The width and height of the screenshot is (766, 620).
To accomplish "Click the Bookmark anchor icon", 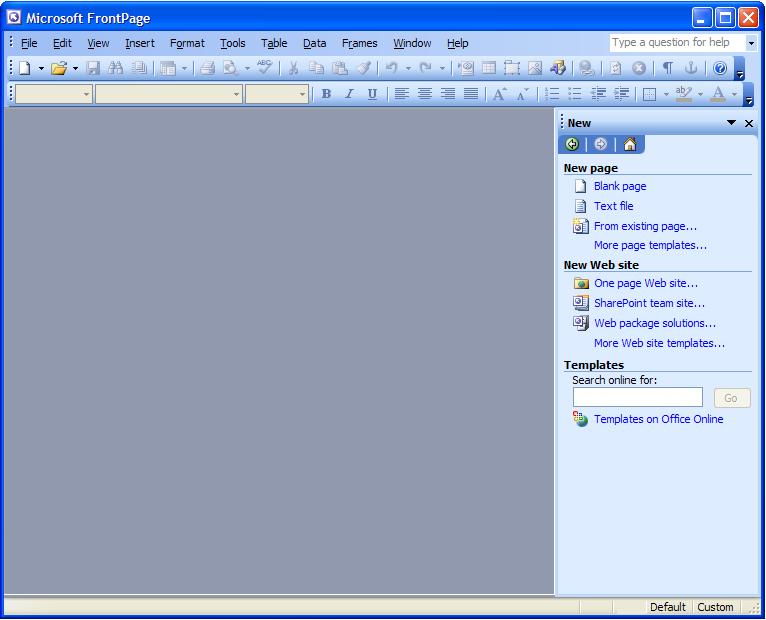I will [690, 68].
